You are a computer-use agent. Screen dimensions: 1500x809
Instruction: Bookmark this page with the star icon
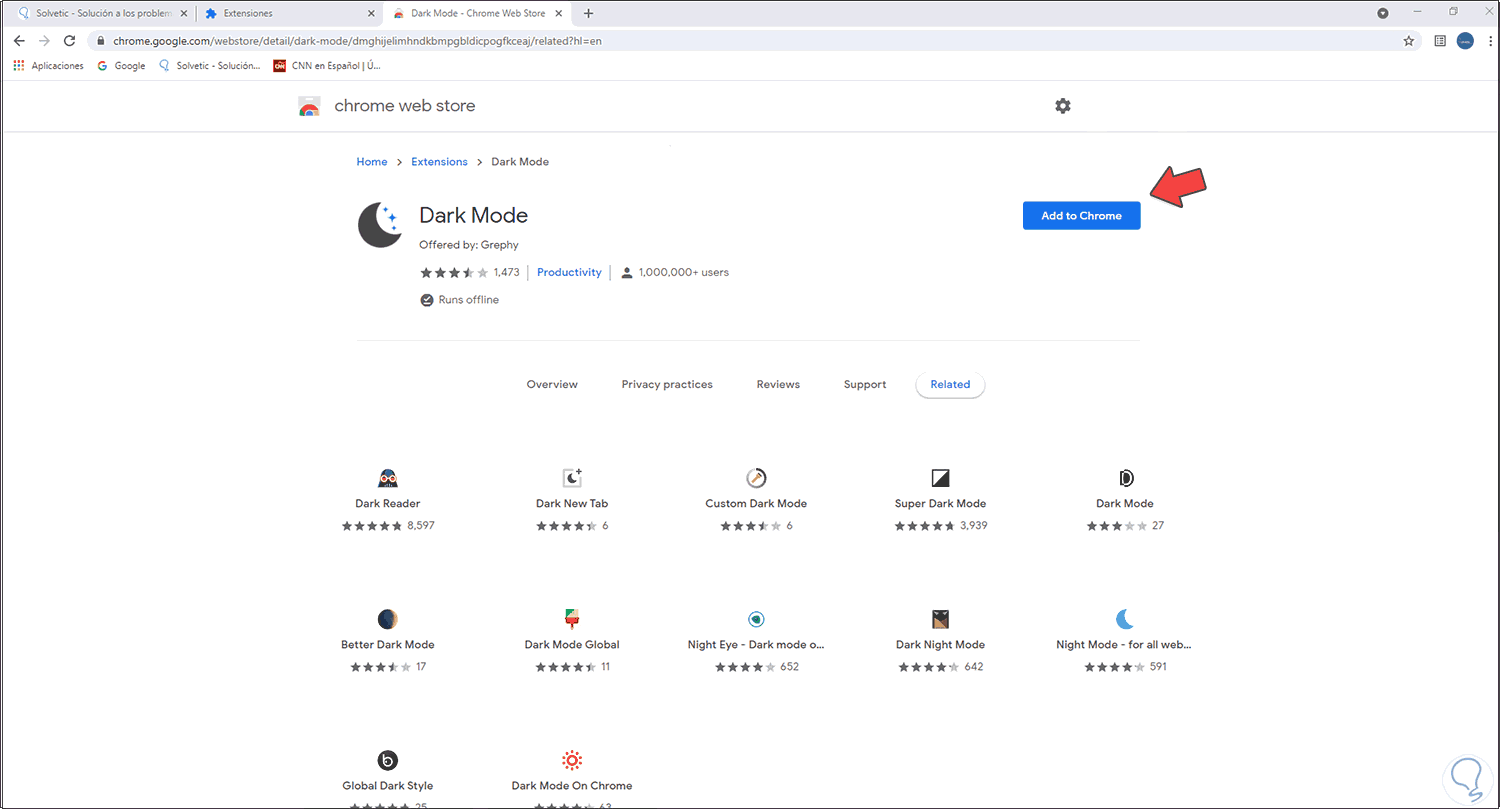coord(1409,41)
